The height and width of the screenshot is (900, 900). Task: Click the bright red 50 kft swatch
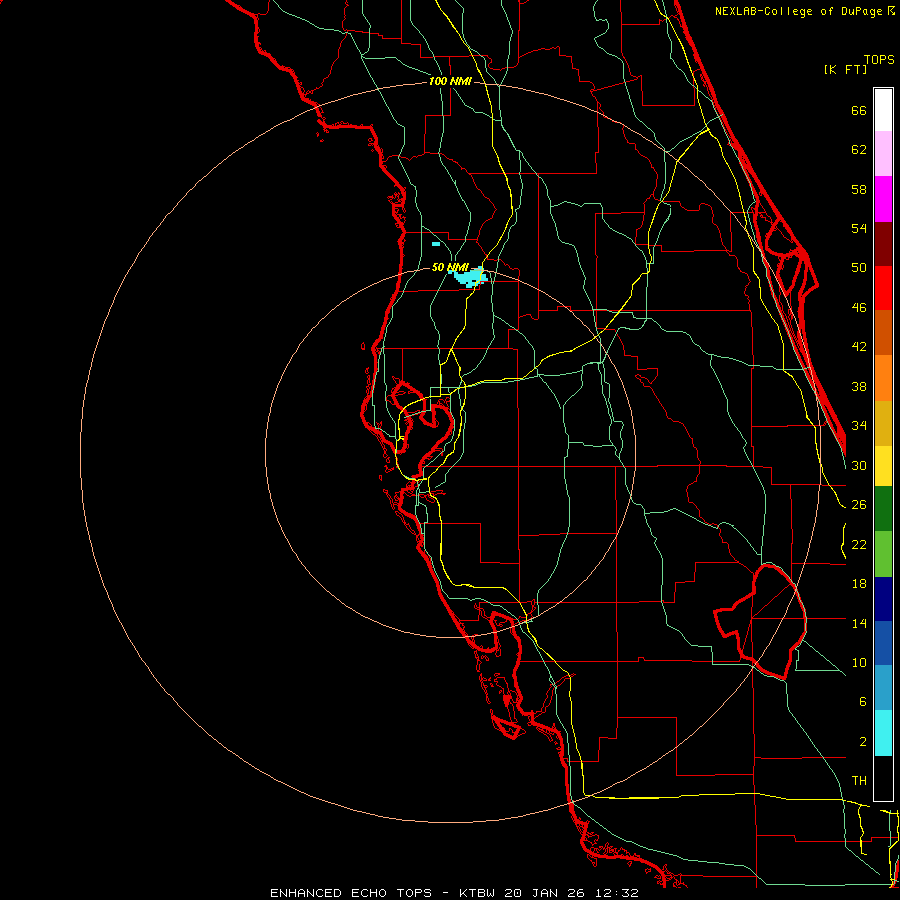click(x=883, y=288)
